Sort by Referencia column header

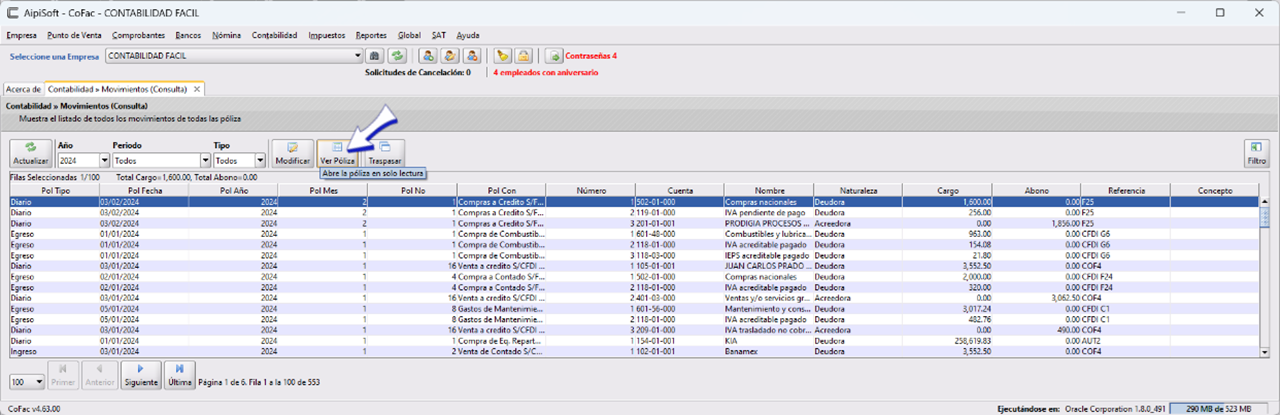coord(1125,190)
